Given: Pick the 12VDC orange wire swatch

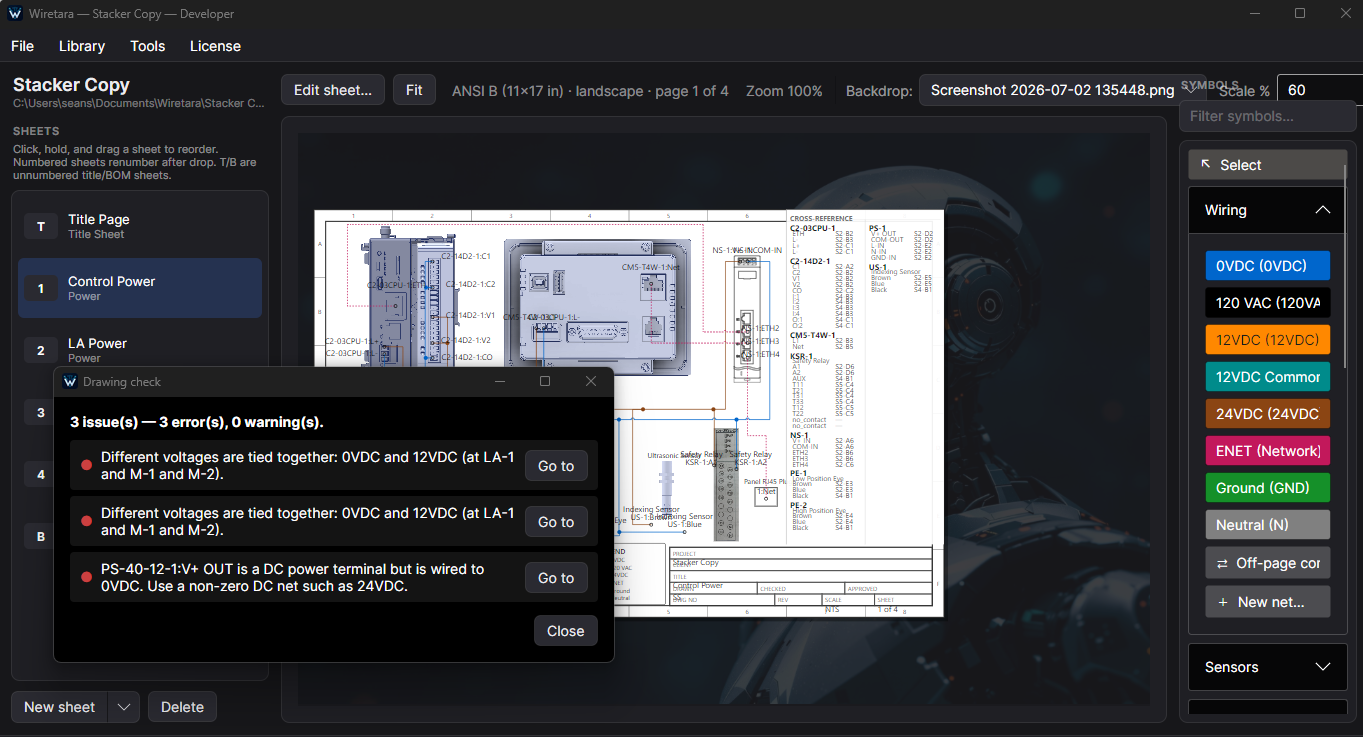Looking at the screenshot, I should click(x=1268, y=340).
